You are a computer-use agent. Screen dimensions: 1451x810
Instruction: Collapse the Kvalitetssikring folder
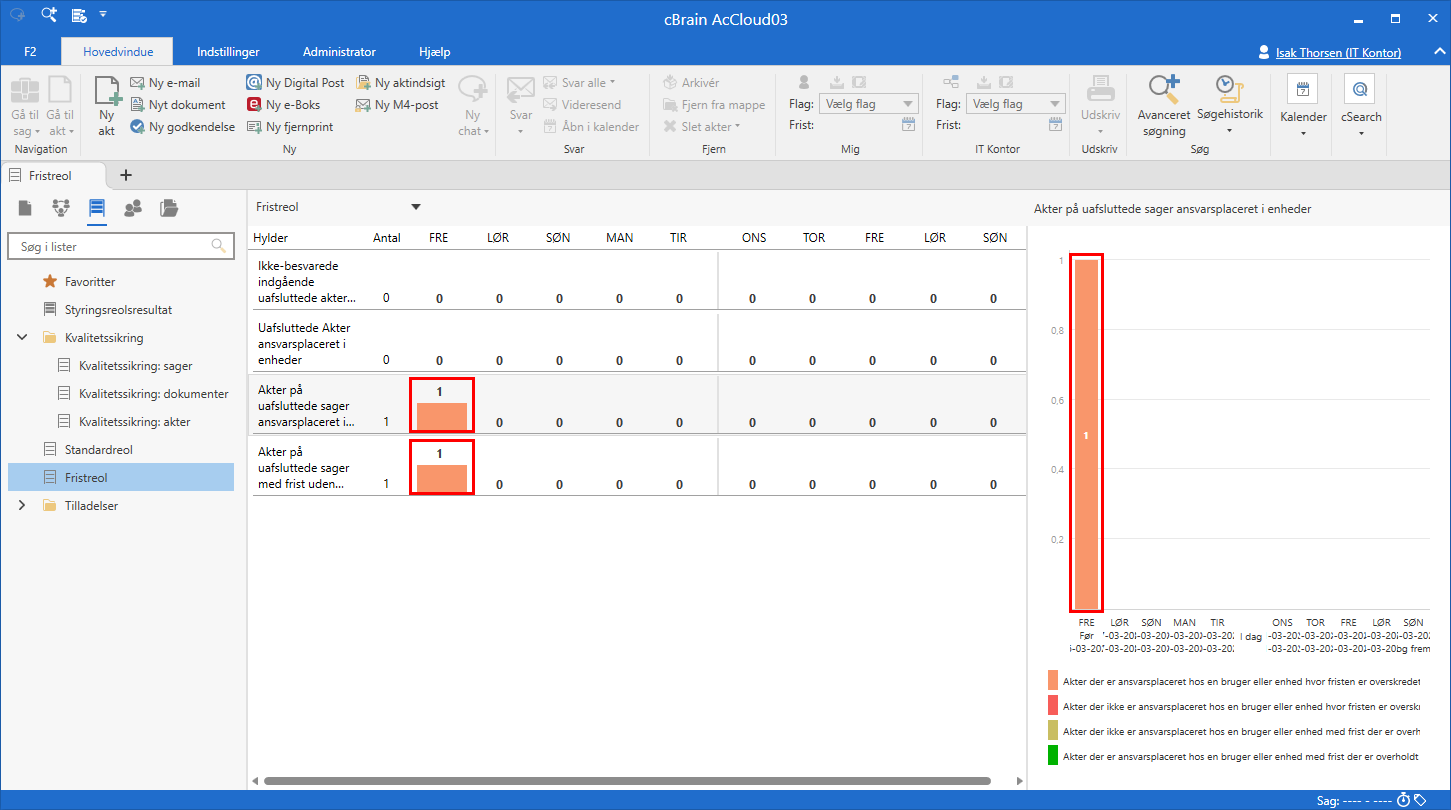point(22,337)
